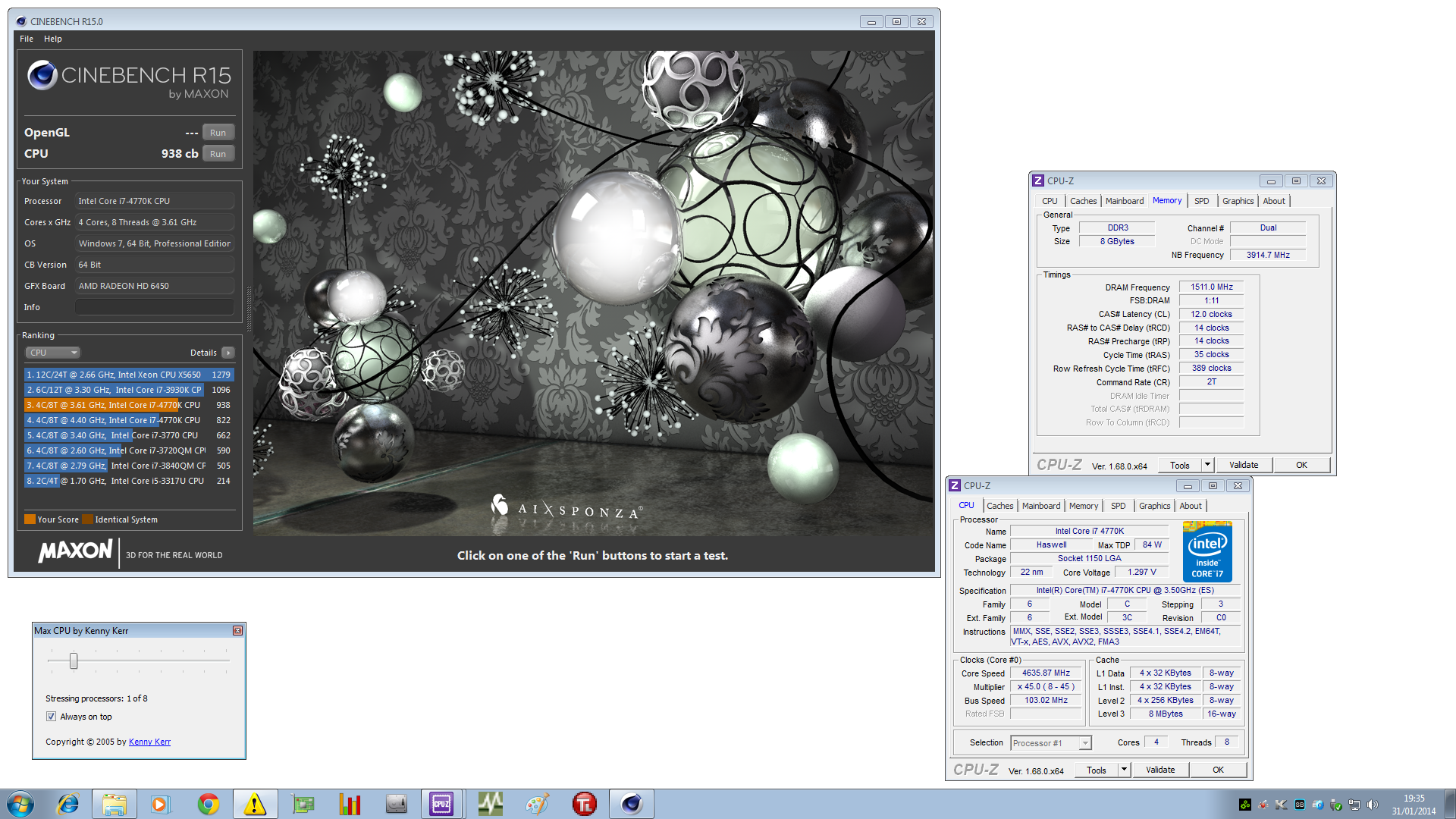1456x819 pixels.
Task: Launch Internet Explorer from the taskbar
Action: (68, 804)
